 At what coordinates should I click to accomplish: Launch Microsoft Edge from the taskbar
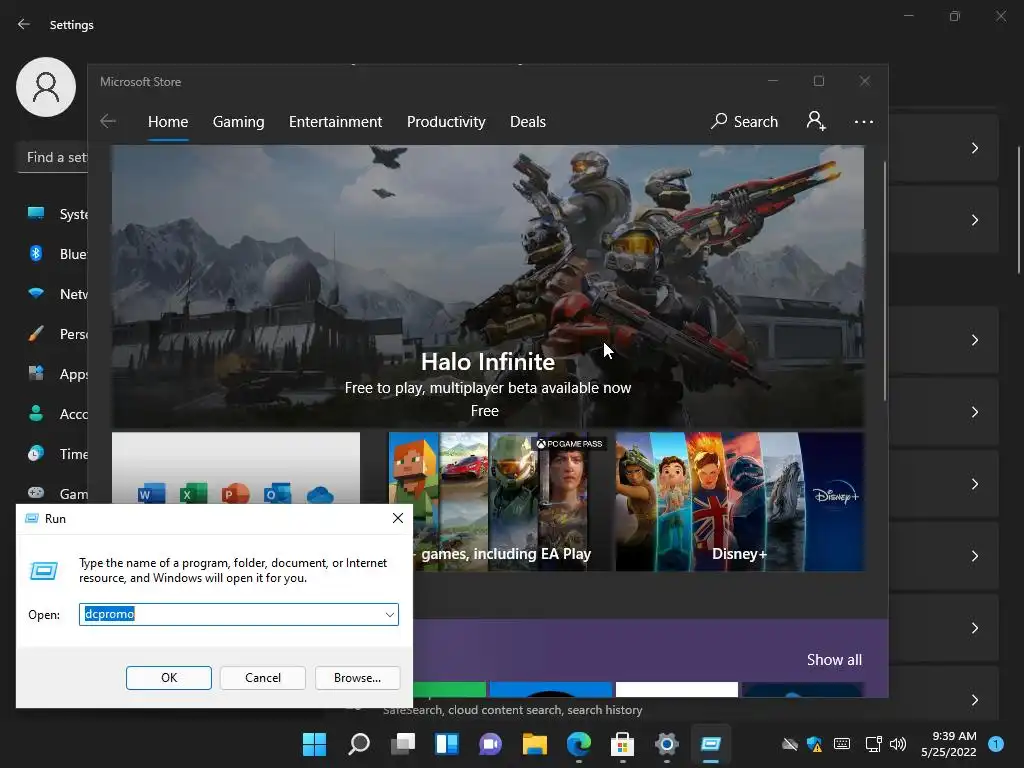(x=579, y=744)
